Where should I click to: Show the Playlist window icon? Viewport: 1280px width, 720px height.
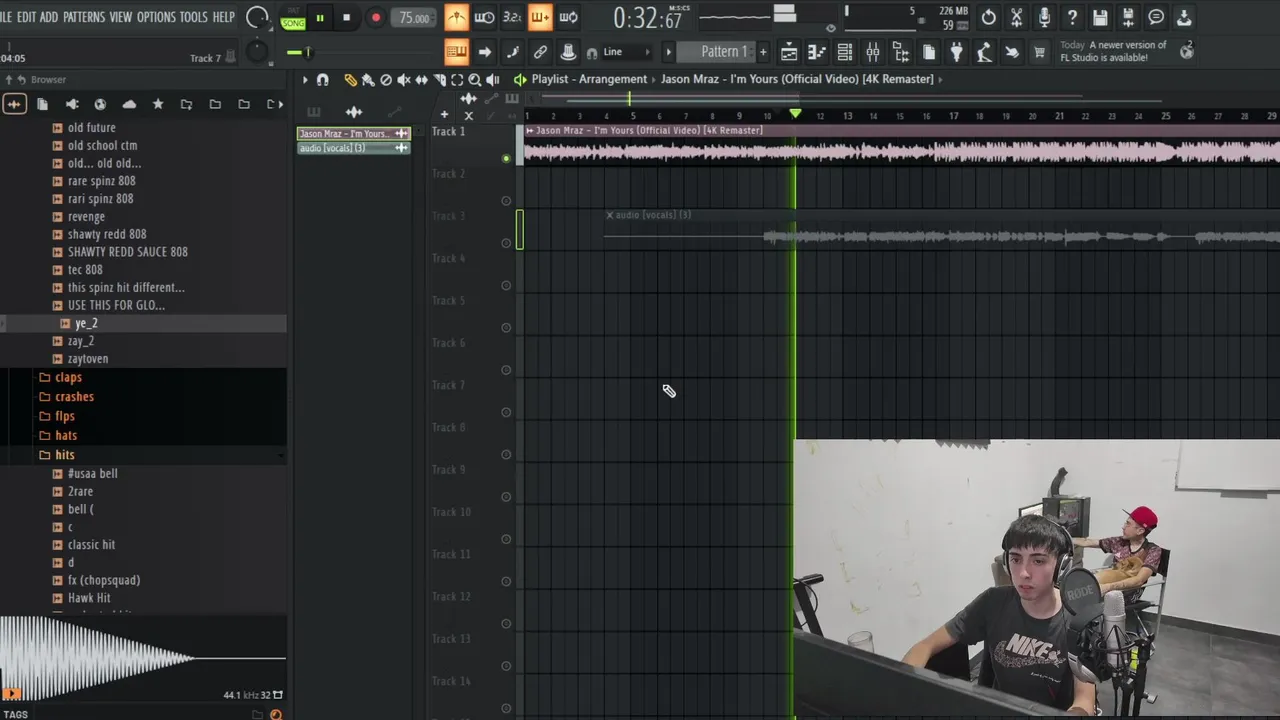789,52
